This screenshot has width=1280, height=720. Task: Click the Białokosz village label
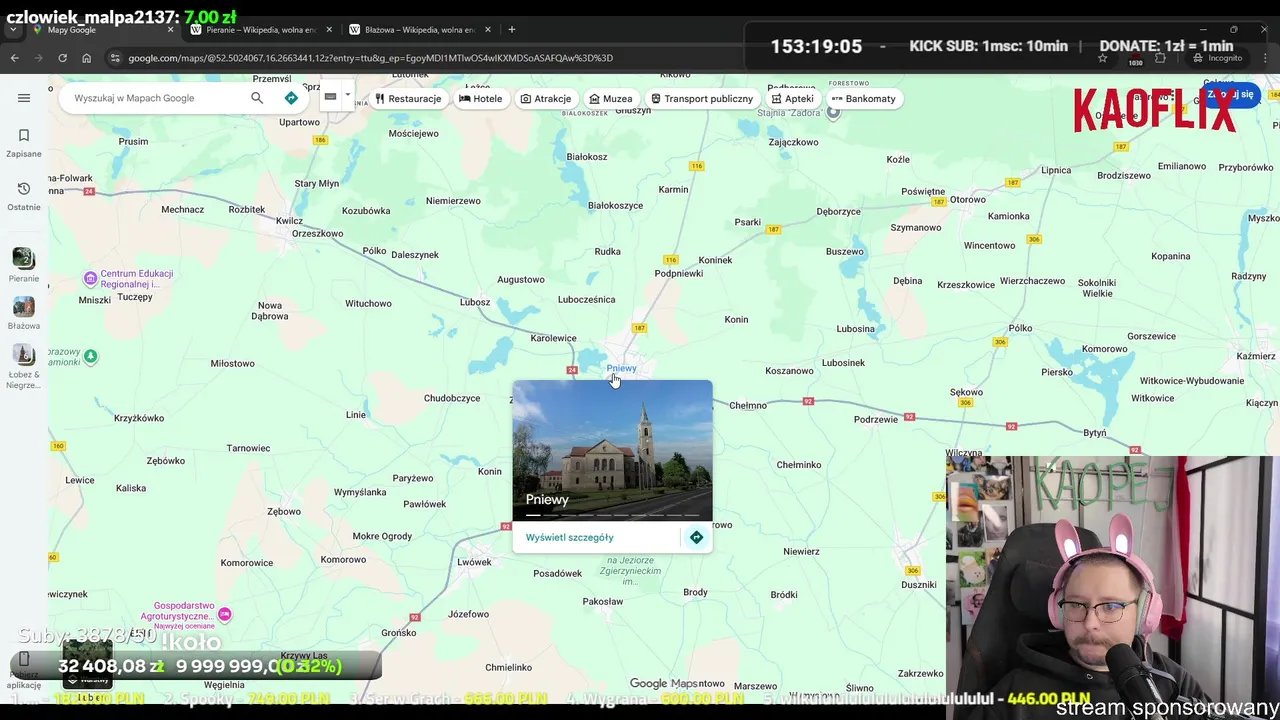587,157
